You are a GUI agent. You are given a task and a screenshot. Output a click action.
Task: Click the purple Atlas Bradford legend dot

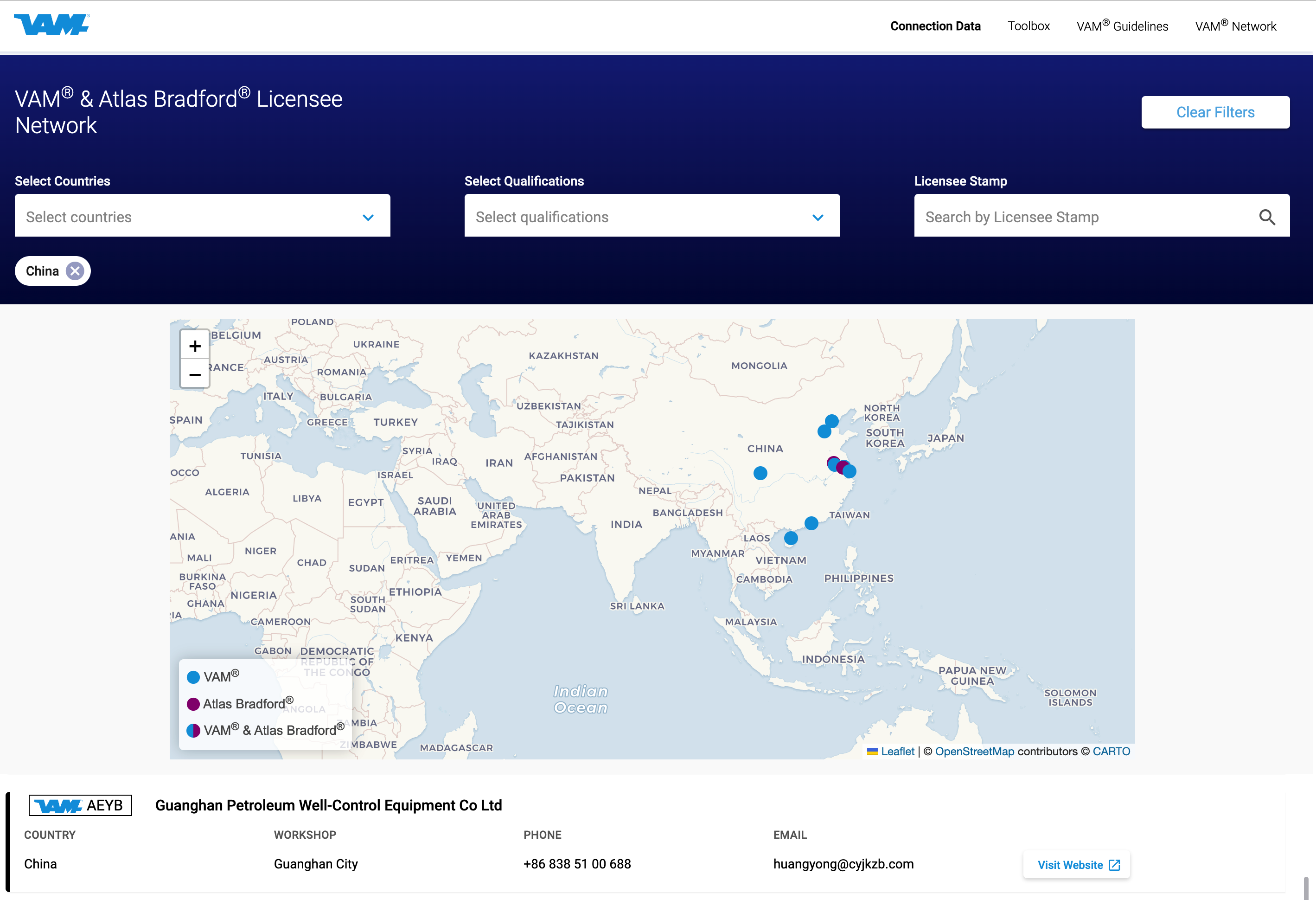click(x=193, y=704)
